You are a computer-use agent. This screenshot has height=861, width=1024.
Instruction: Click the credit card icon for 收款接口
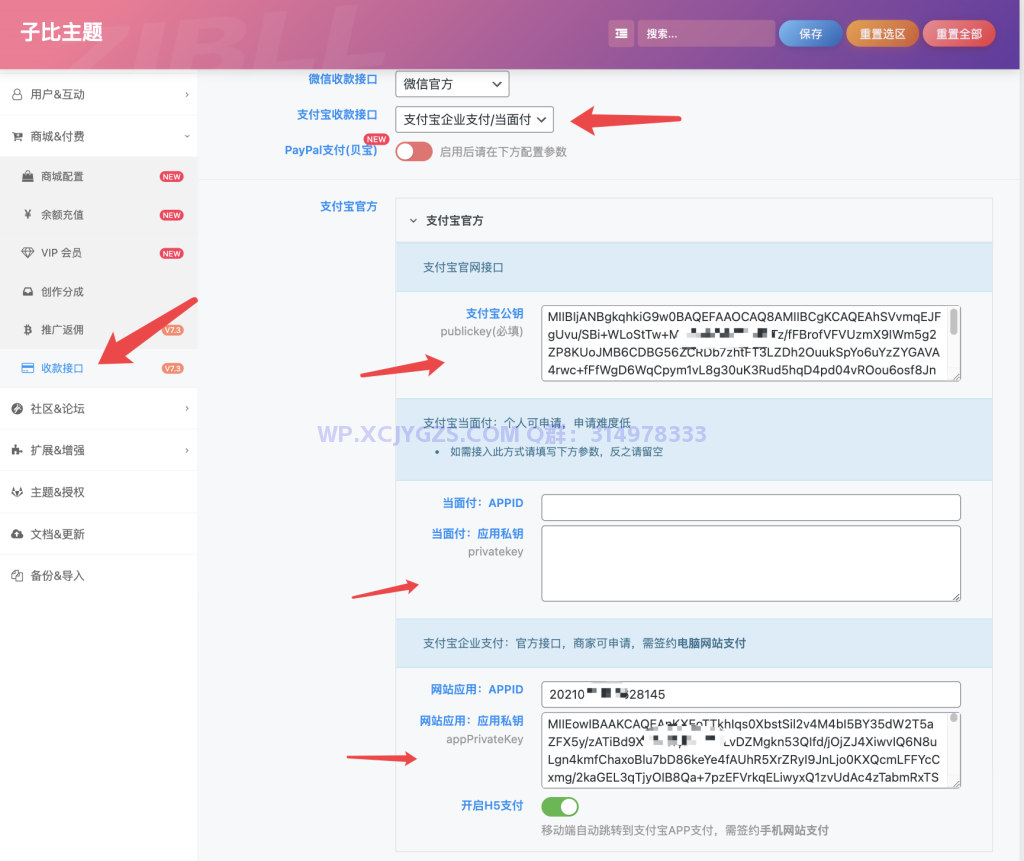coord(28,368)
